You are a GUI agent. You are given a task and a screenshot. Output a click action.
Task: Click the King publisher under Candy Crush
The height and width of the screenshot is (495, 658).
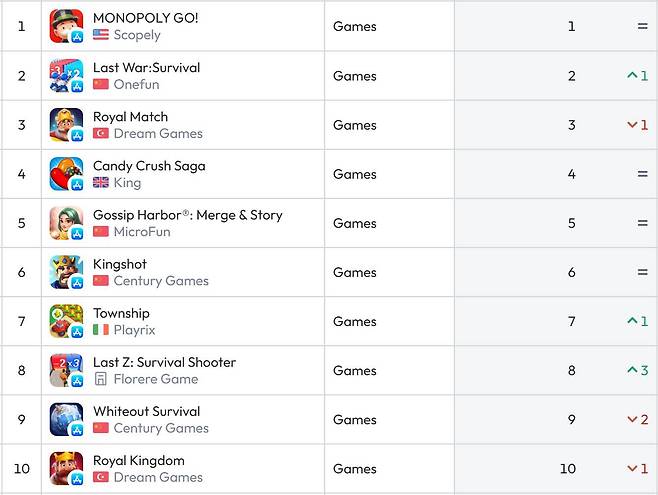point(127,183)
